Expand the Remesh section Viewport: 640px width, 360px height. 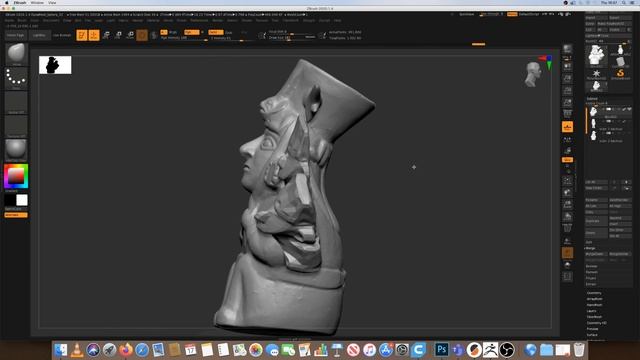[591, 272]
